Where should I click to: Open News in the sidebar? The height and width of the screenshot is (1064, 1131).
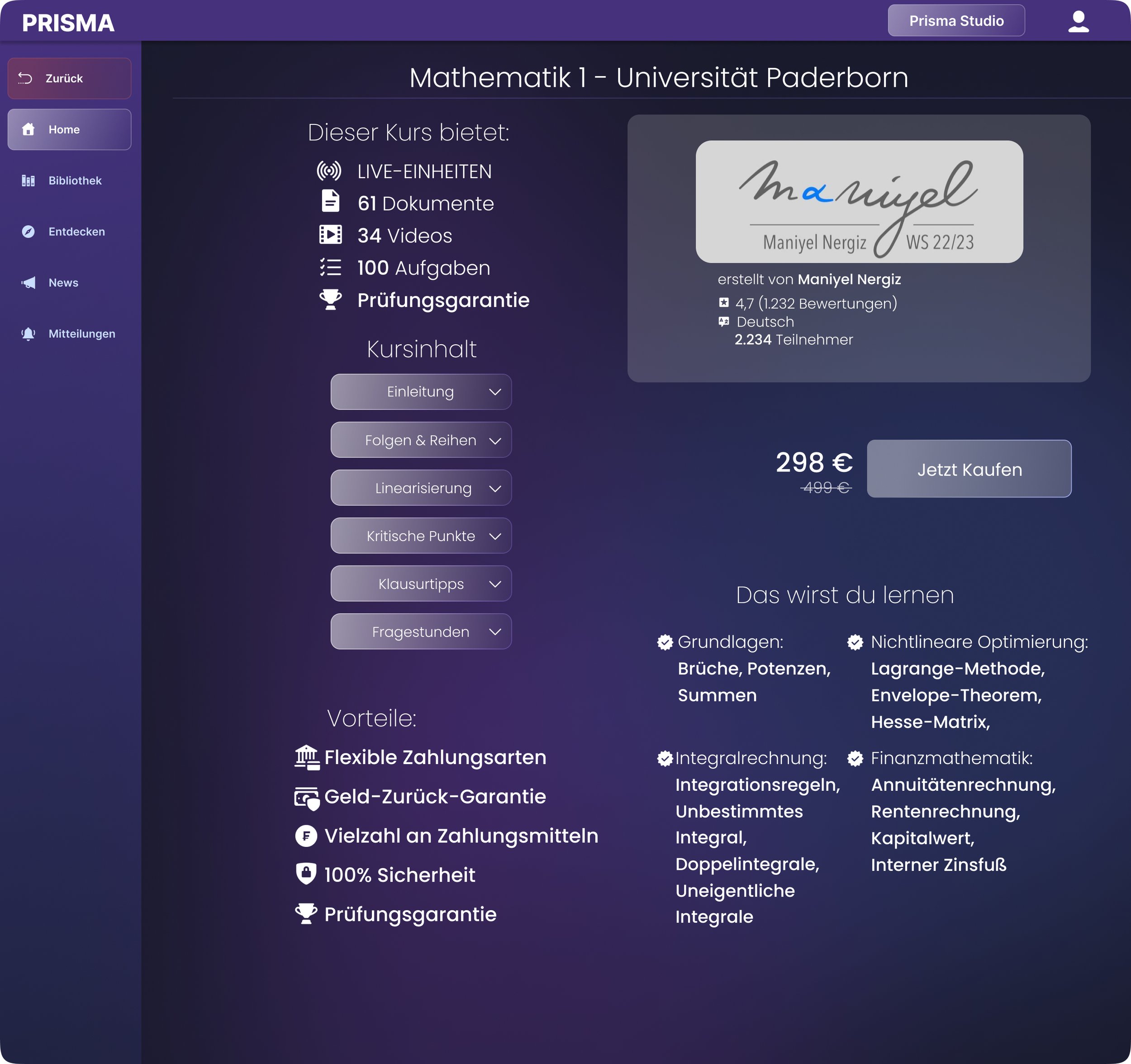(69, 283)
